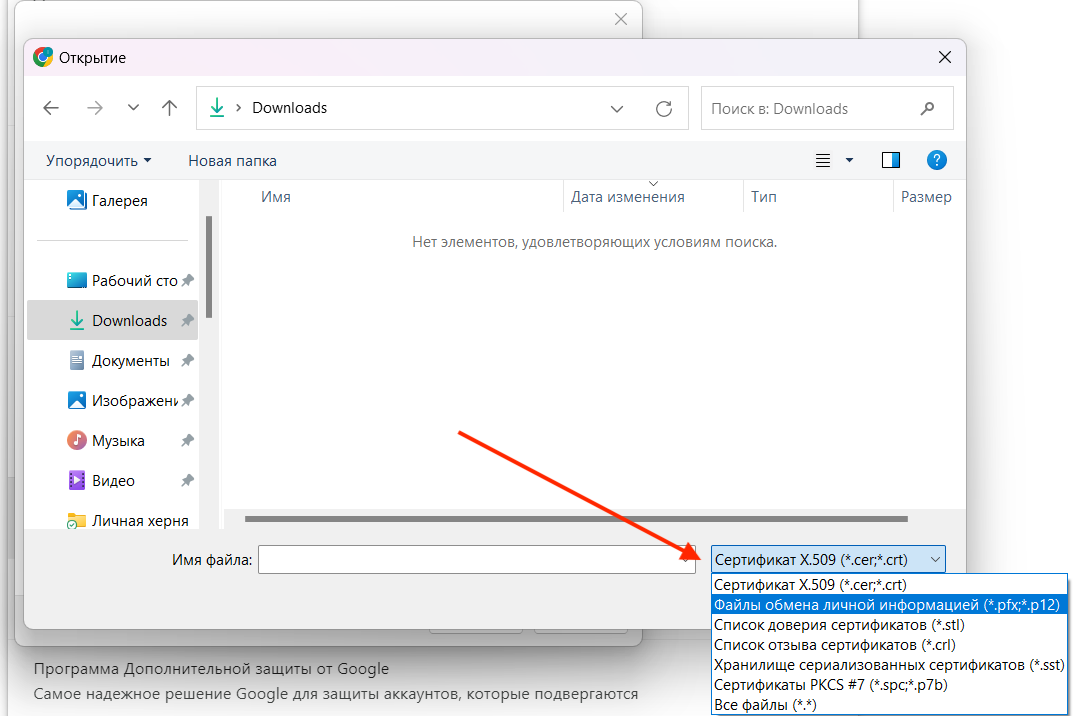Go back with the left arrow
Screen dimensions: 1082x716
click(50, 108)
